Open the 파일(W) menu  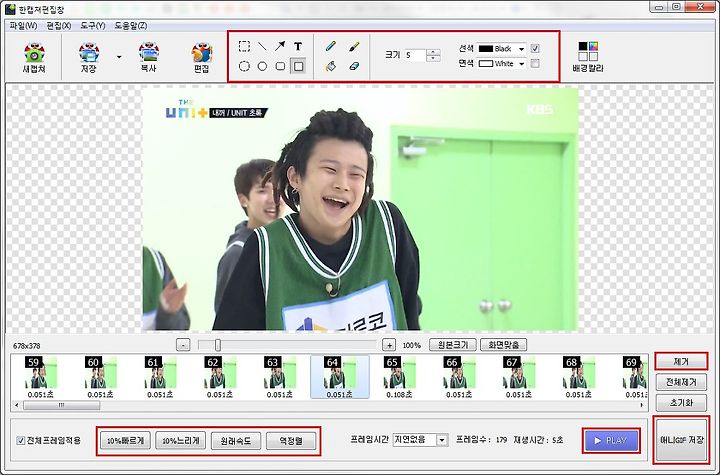click(23, 26)
